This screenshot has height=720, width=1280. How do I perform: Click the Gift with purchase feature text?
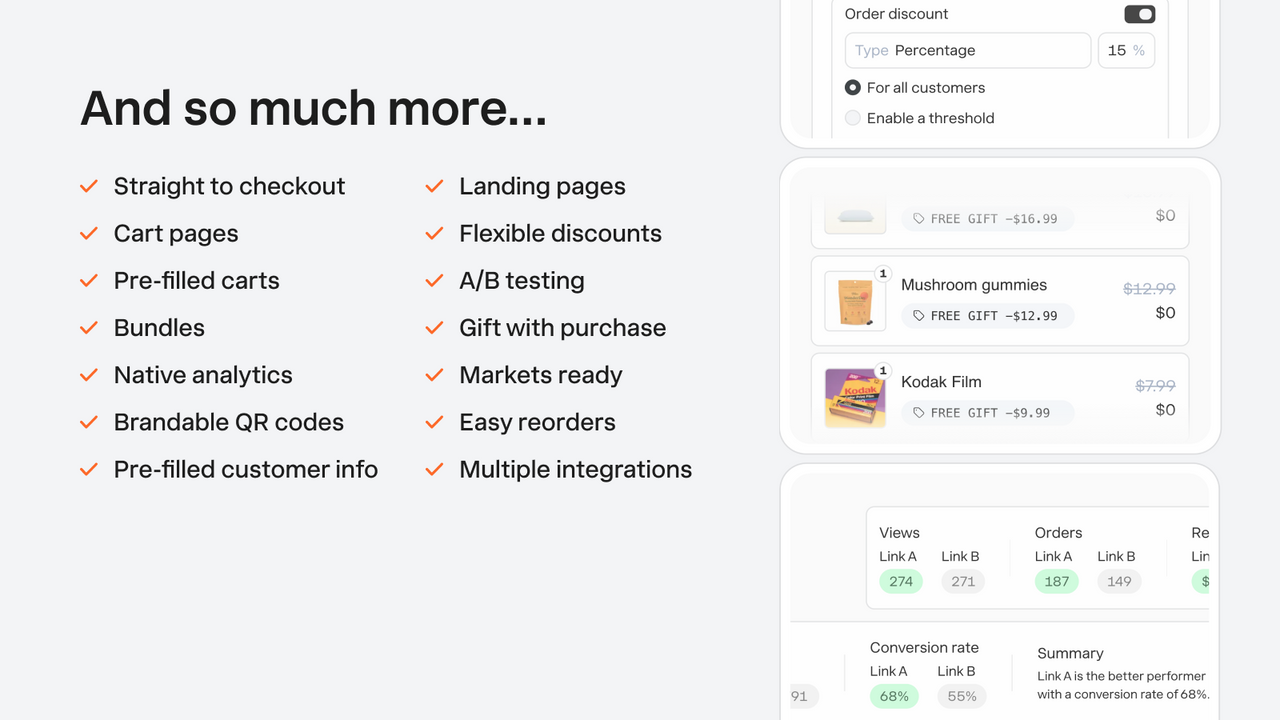point(563,328)
